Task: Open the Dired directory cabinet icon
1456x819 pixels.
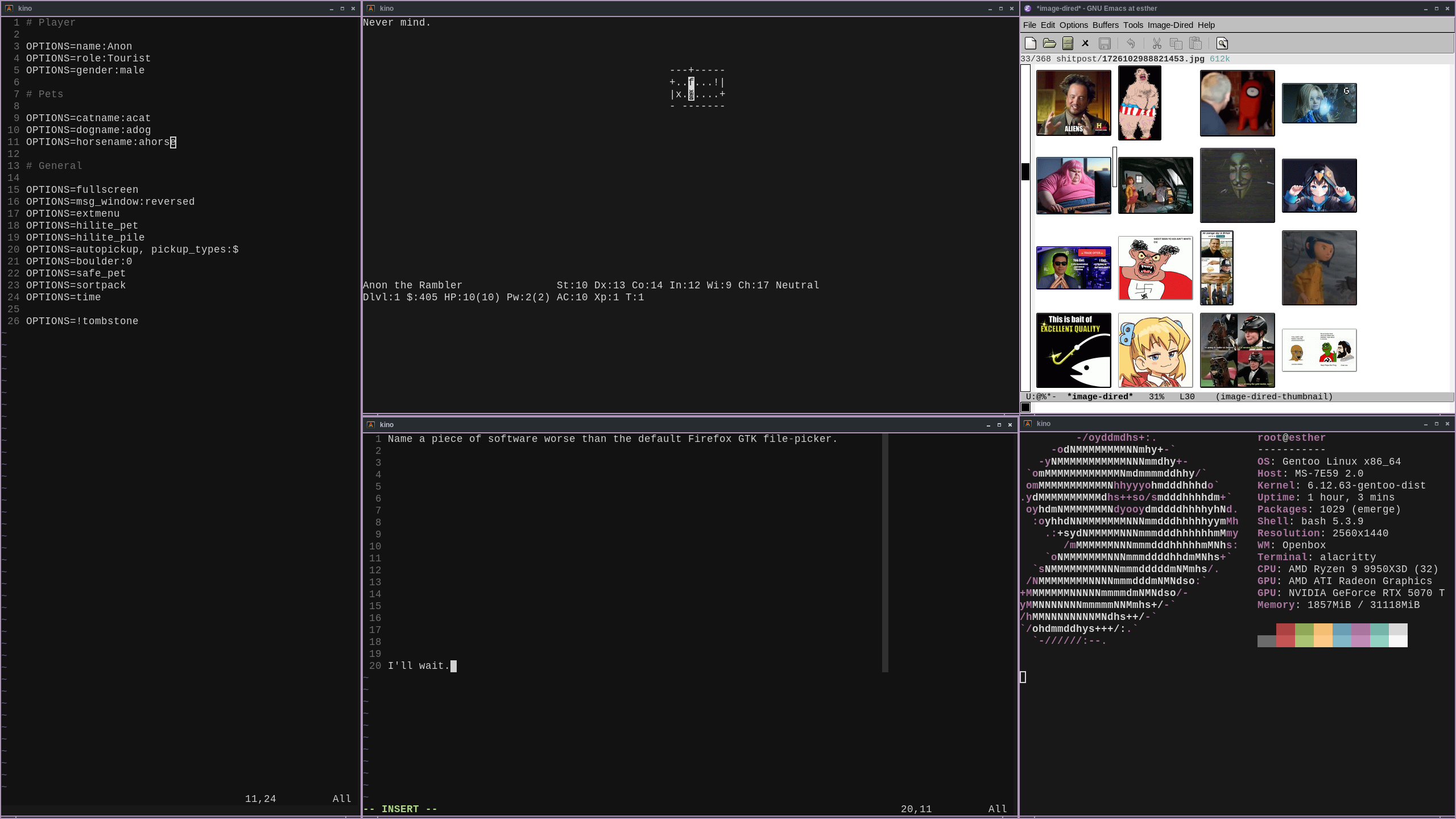Action: (1068, 43)
